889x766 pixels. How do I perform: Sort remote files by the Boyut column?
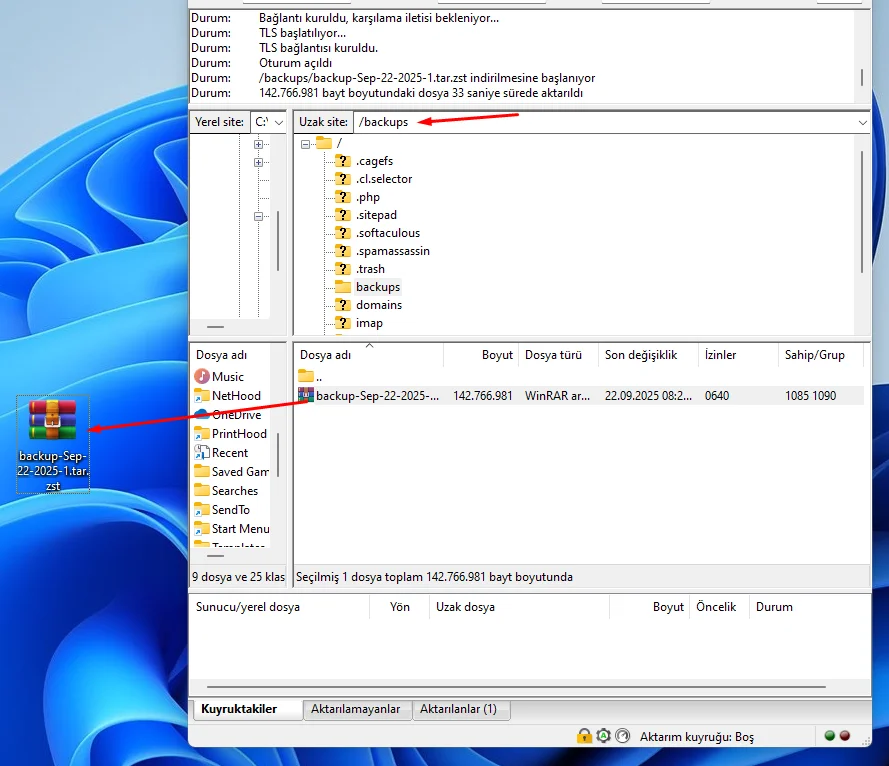pyautogui.click(x=497, y=354)
